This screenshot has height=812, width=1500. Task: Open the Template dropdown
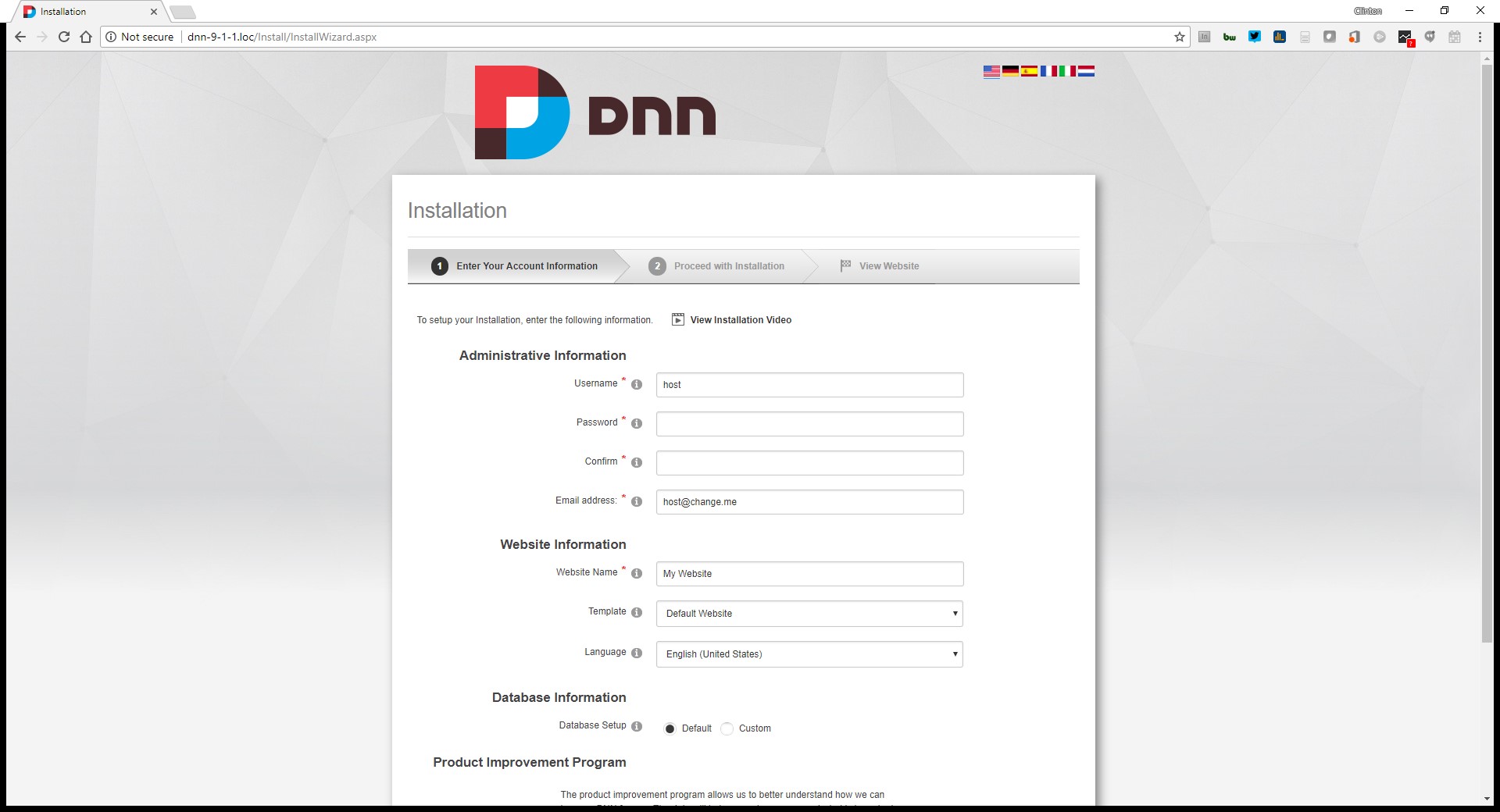pos(809,614)
